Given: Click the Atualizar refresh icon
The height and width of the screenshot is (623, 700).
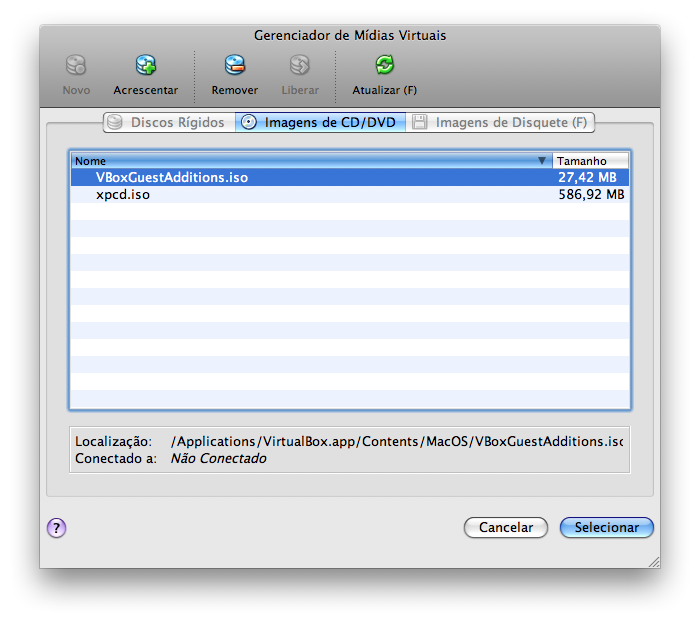Looking at the screenshot, I should pos(384,65).
